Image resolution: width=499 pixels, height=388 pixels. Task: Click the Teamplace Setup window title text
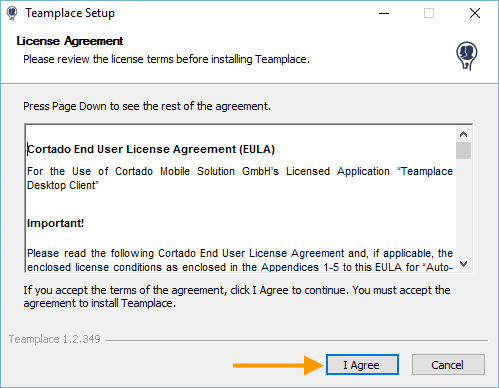tap(70, 13)
